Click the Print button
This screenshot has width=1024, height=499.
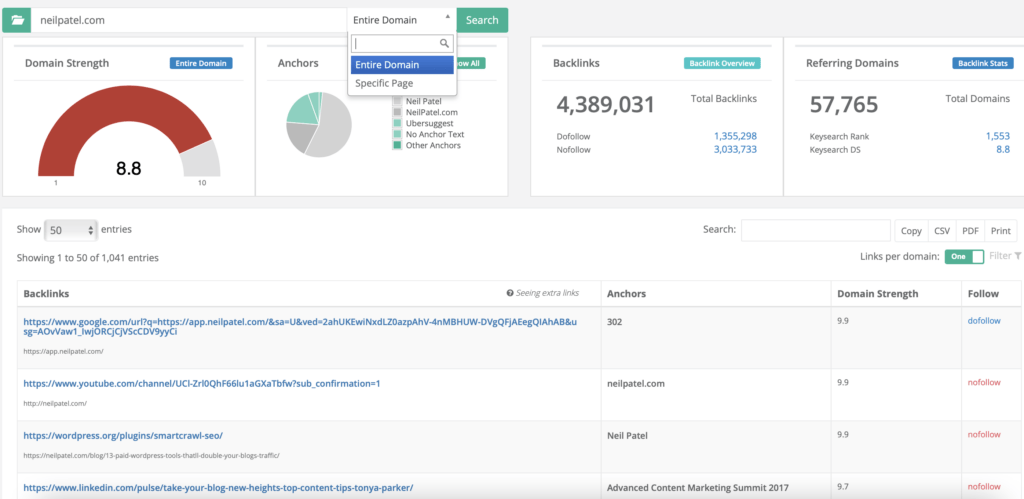[x=1000, y=231]
